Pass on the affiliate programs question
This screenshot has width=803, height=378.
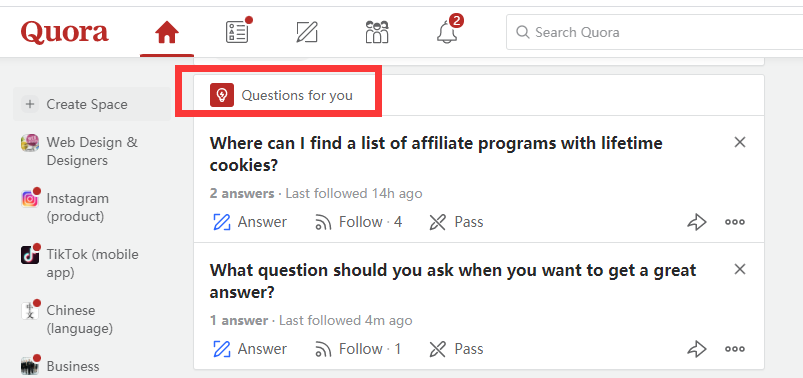click(x=456, y=222)
